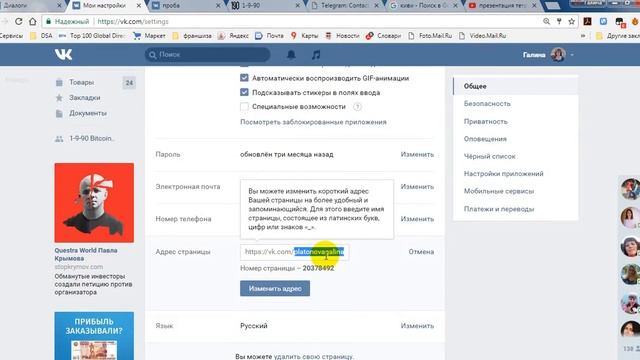Image resolution: width=640 pixels, height=360 pixels.
Task: Open the Товары sidebar link
Action: tap(82, 82)
